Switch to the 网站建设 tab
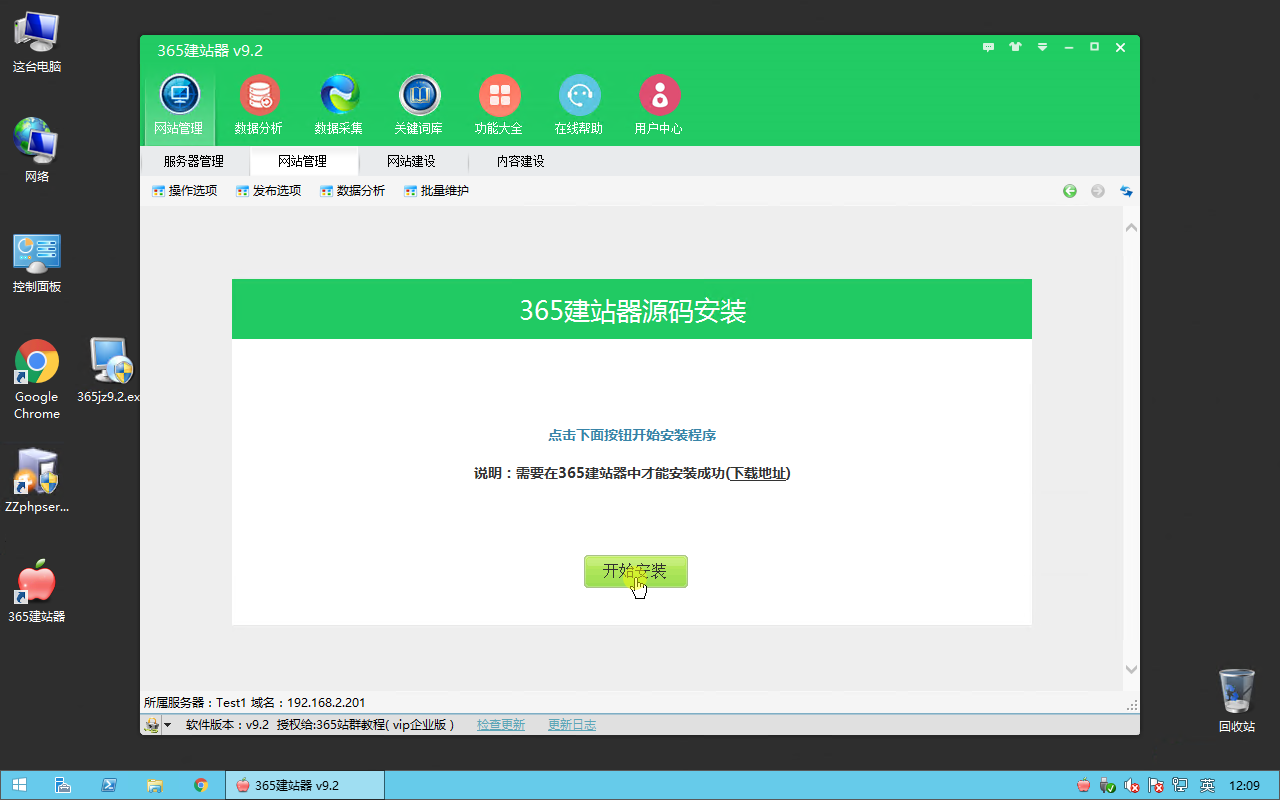 pyautogui.click(x=412, y=161)
